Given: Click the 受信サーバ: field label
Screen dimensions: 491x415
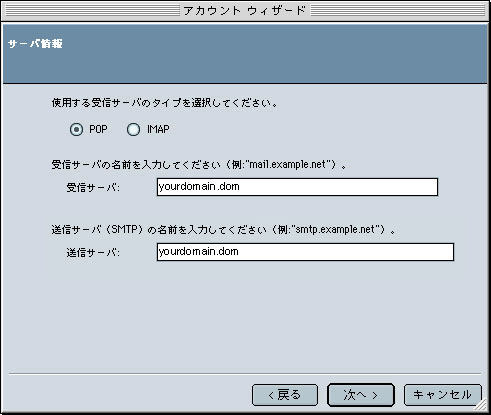Looking at the screenshot, I should 93,187.
